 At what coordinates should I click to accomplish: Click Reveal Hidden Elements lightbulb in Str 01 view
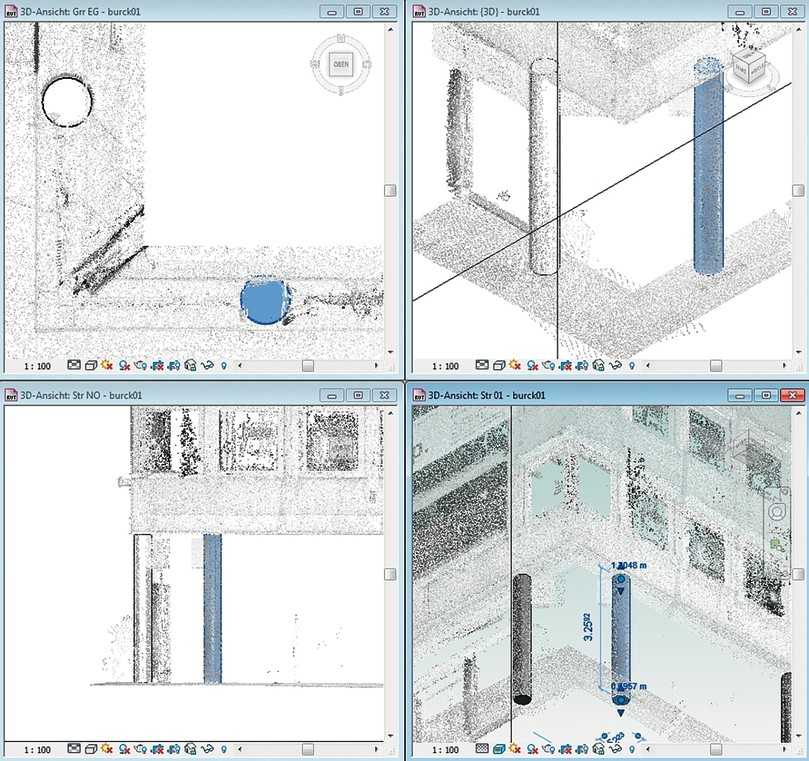[631, 747]
